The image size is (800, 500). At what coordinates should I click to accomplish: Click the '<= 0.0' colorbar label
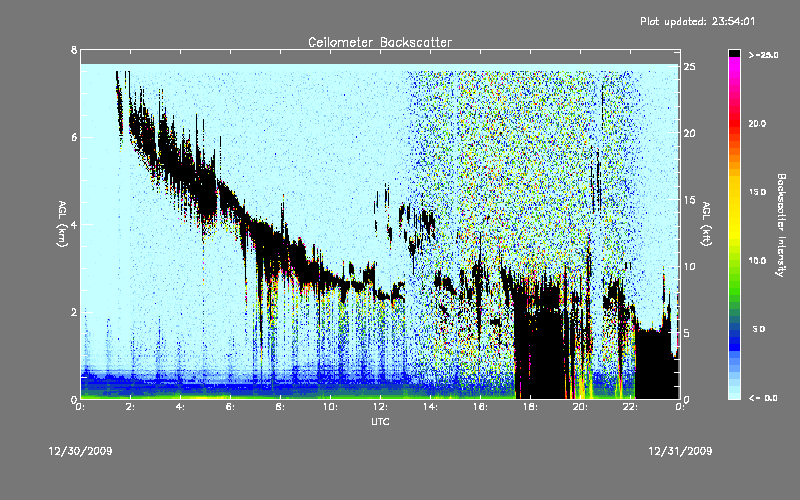coord(763,398)
